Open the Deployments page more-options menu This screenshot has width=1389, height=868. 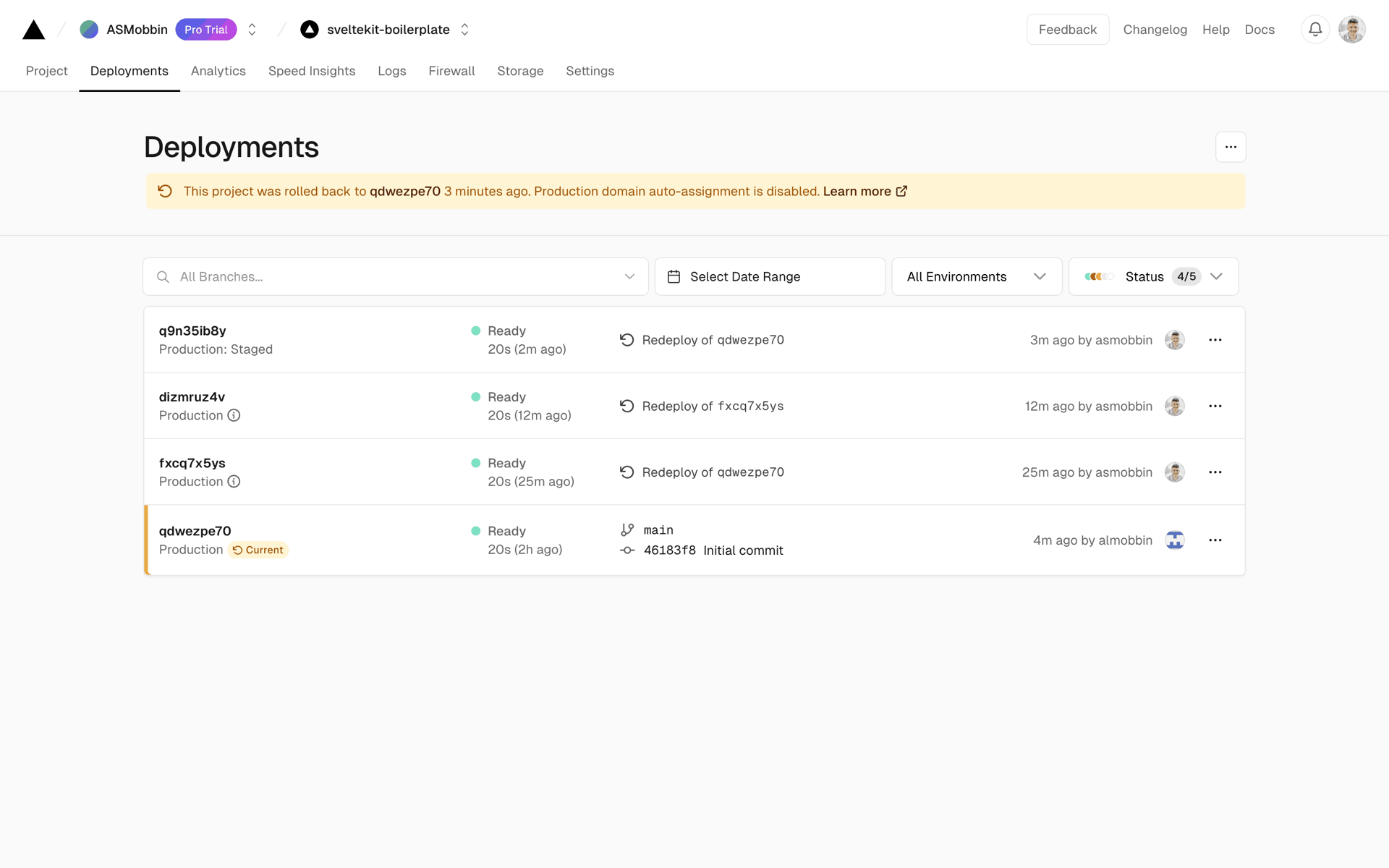1231,147
